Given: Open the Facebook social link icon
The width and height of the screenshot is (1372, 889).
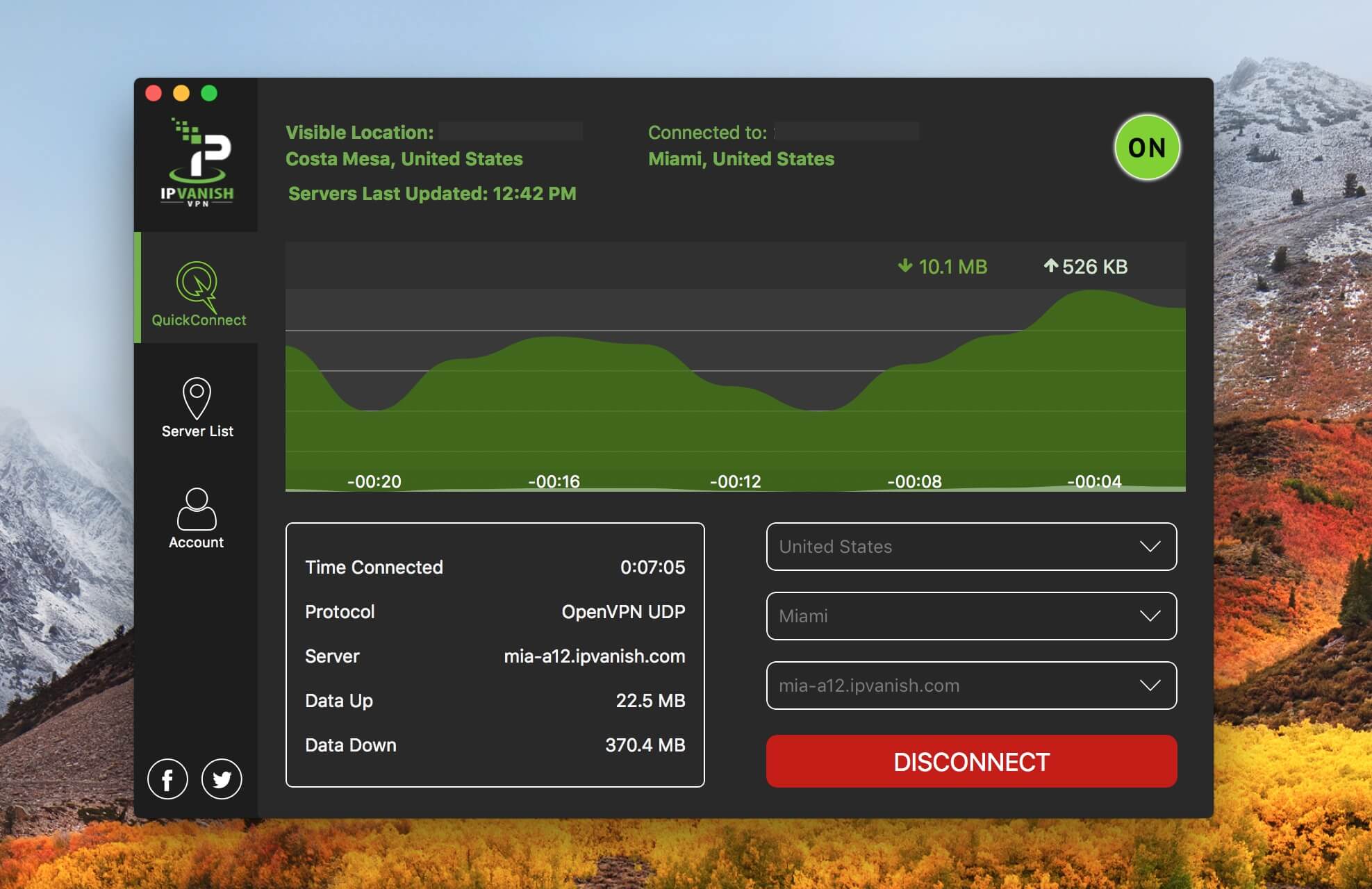Looking at the screenshot, I should point(167,779).
